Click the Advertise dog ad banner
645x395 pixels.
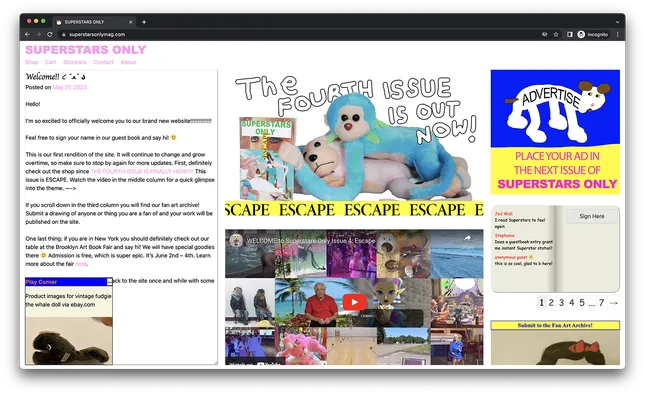click(x=555, y=132)
